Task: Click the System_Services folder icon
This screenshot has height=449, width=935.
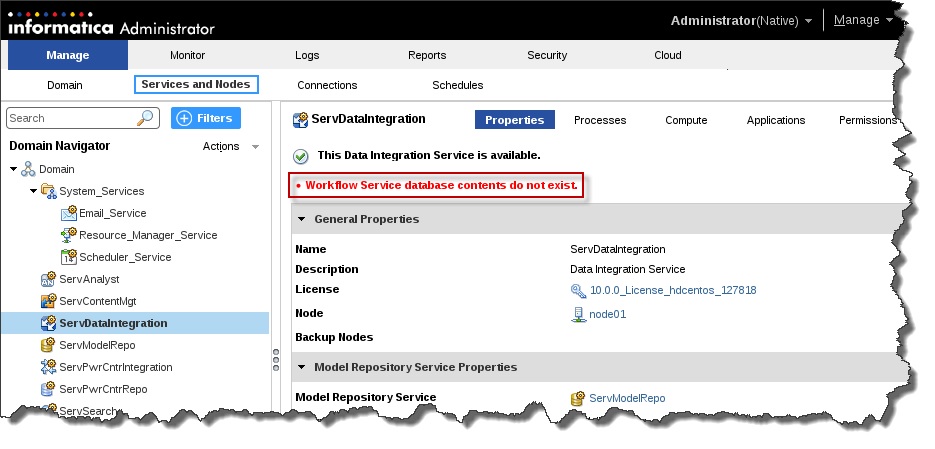Action: click(48, 191)
